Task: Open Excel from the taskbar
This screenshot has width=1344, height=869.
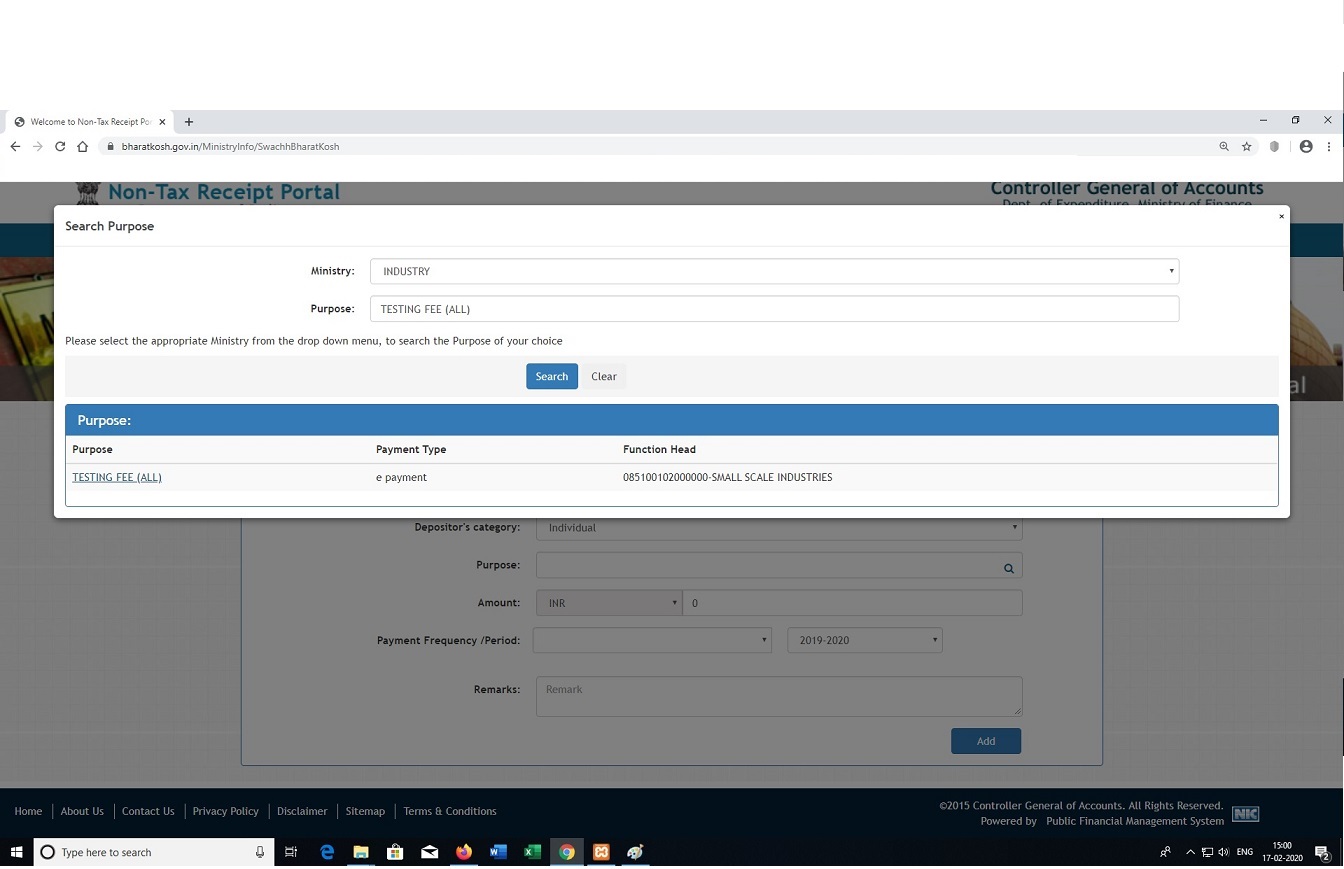Action: 532,852
